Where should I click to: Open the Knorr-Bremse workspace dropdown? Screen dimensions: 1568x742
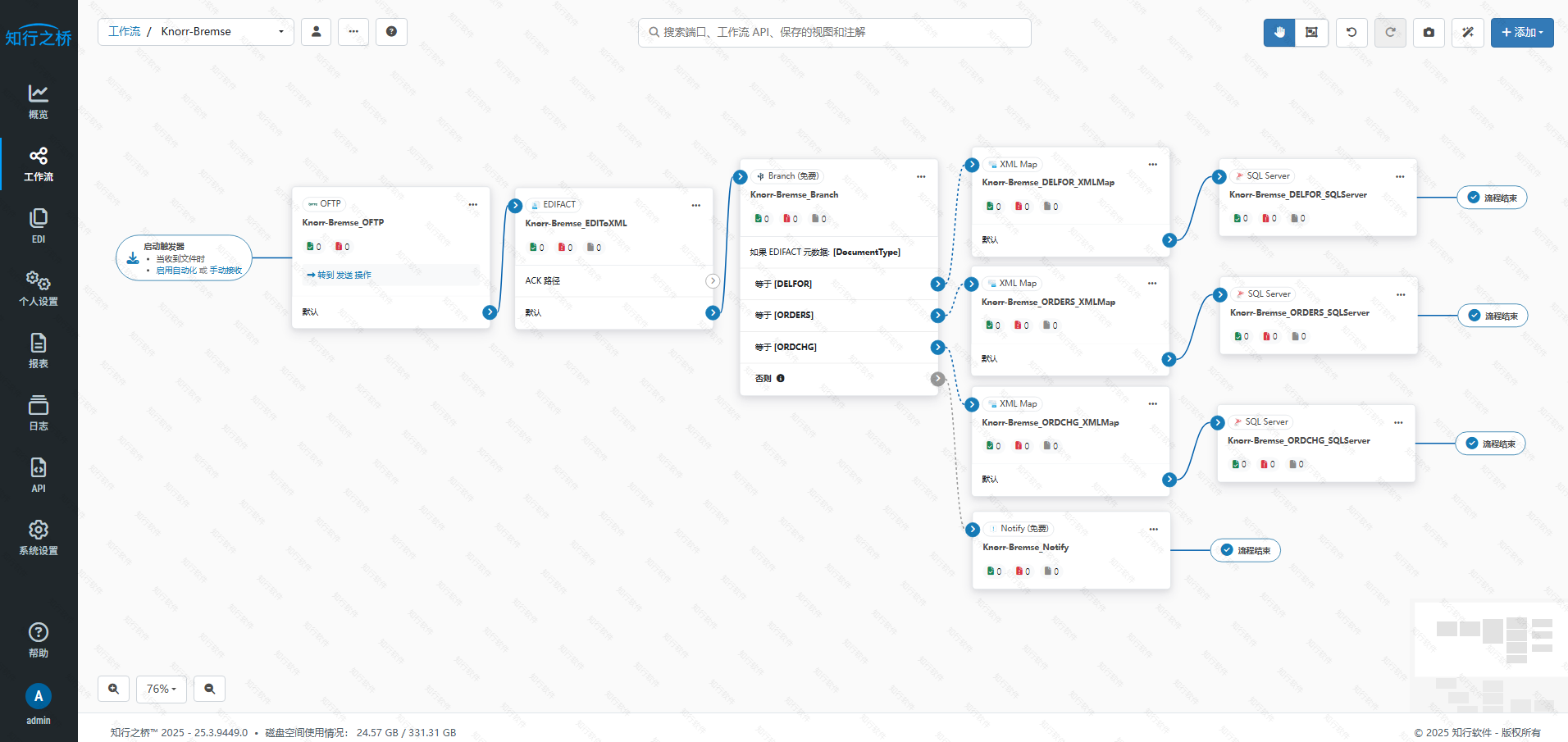(222, 32)
